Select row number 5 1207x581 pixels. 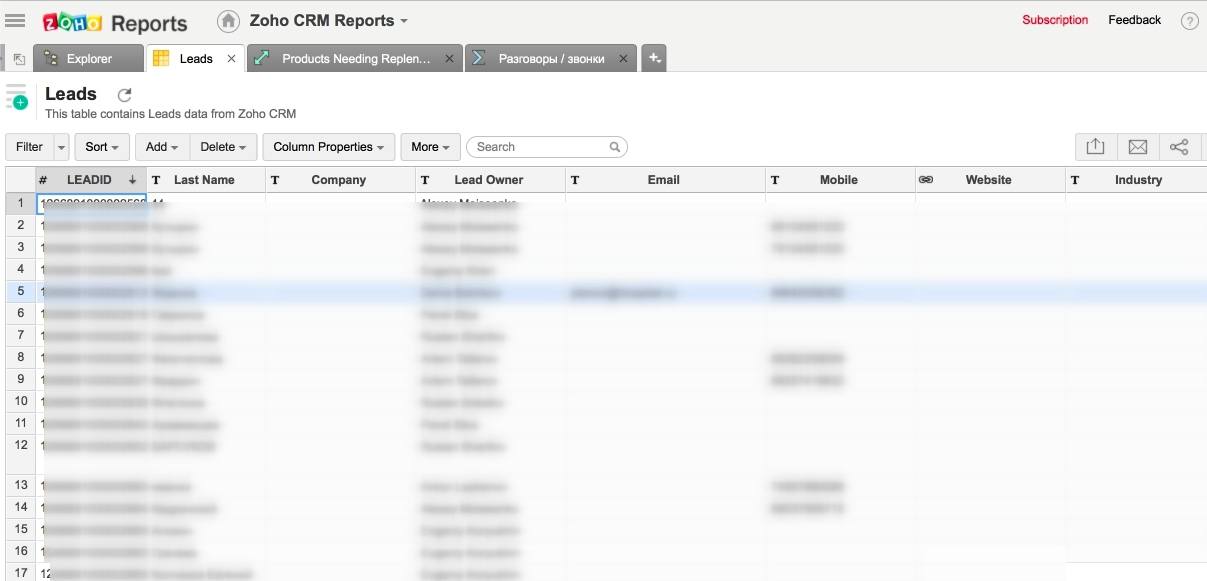pyautogui.click(x=20, y=291)
